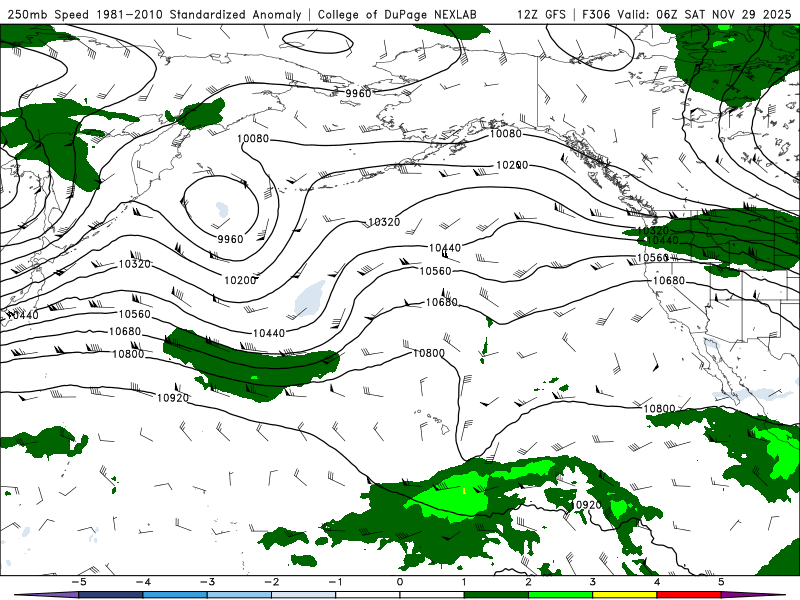Click the '5' value on the color scale
This screenshot has height=600, width=800.
721,582
